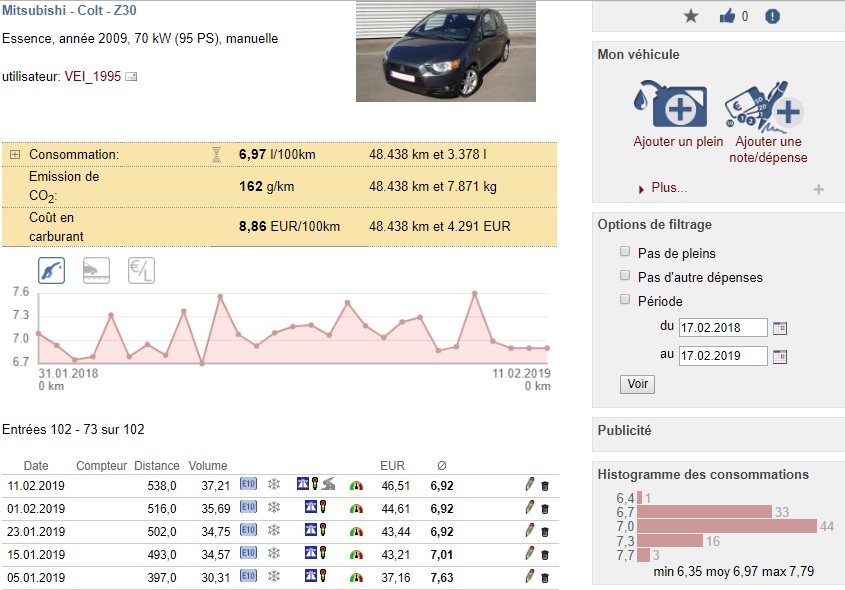Click the '46,51' EUR value for 11.02.2019
The height and width of the screenshot is (590, 845).
click(396, 485)
